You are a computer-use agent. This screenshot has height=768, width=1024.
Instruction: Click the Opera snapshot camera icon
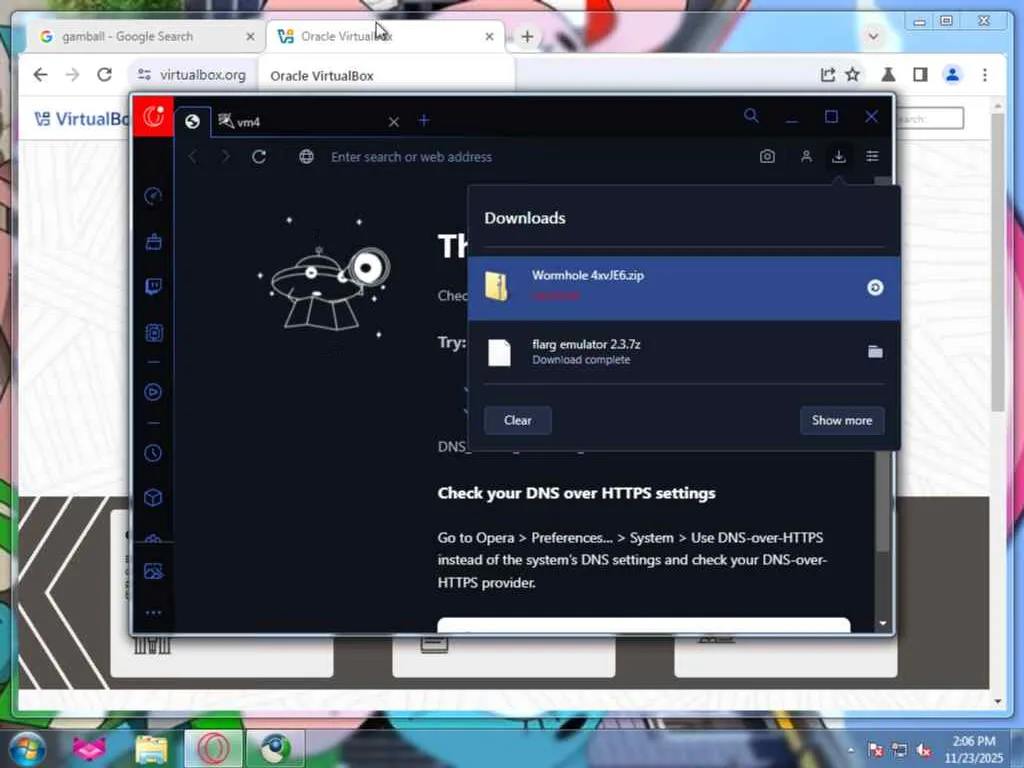tap(767, 157)
